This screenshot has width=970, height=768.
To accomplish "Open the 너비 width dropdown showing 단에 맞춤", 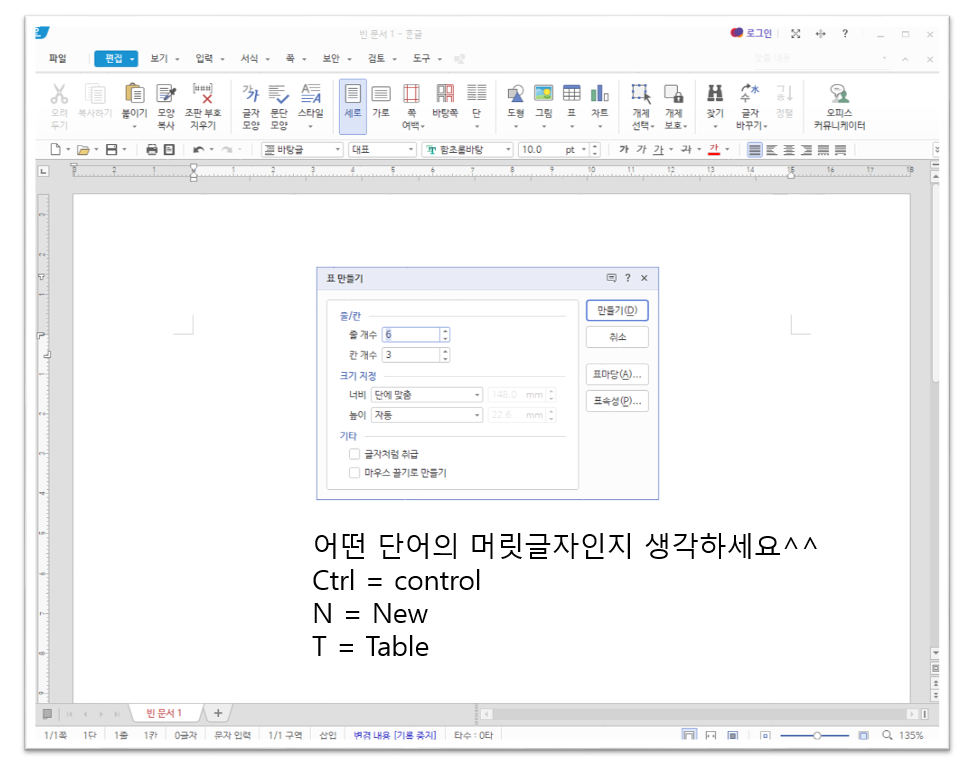I will tap(427, 394).
